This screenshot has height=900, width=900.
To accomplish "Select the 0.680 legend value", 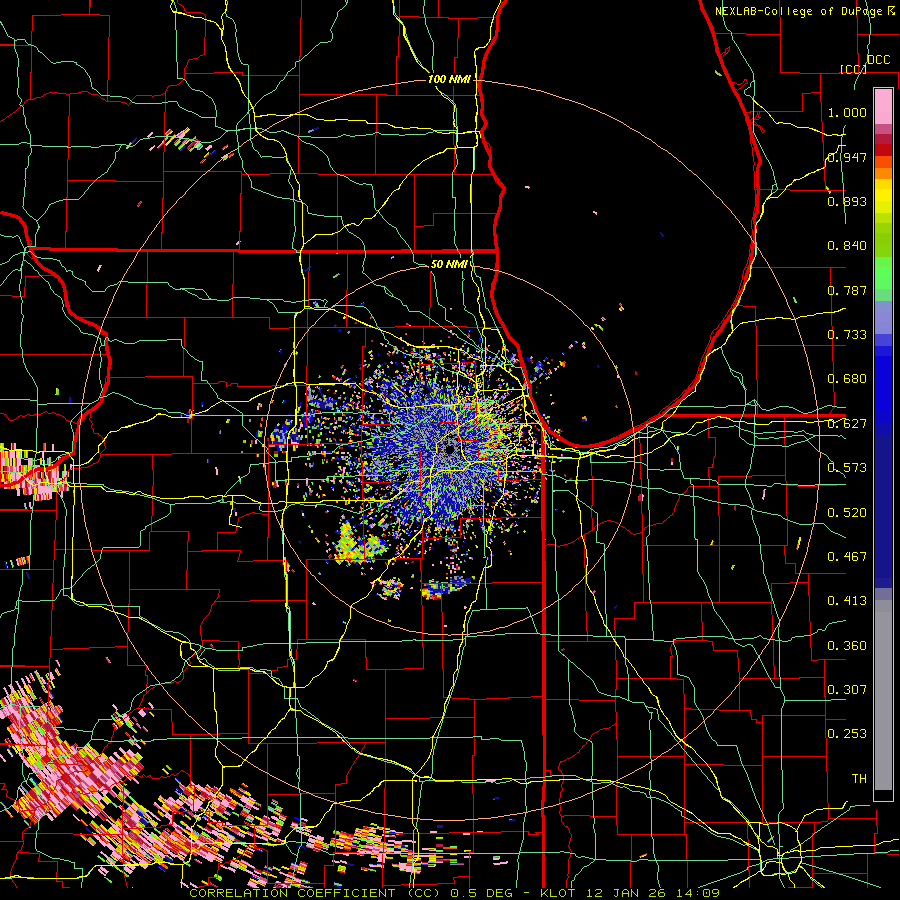I will pos(847,379).
